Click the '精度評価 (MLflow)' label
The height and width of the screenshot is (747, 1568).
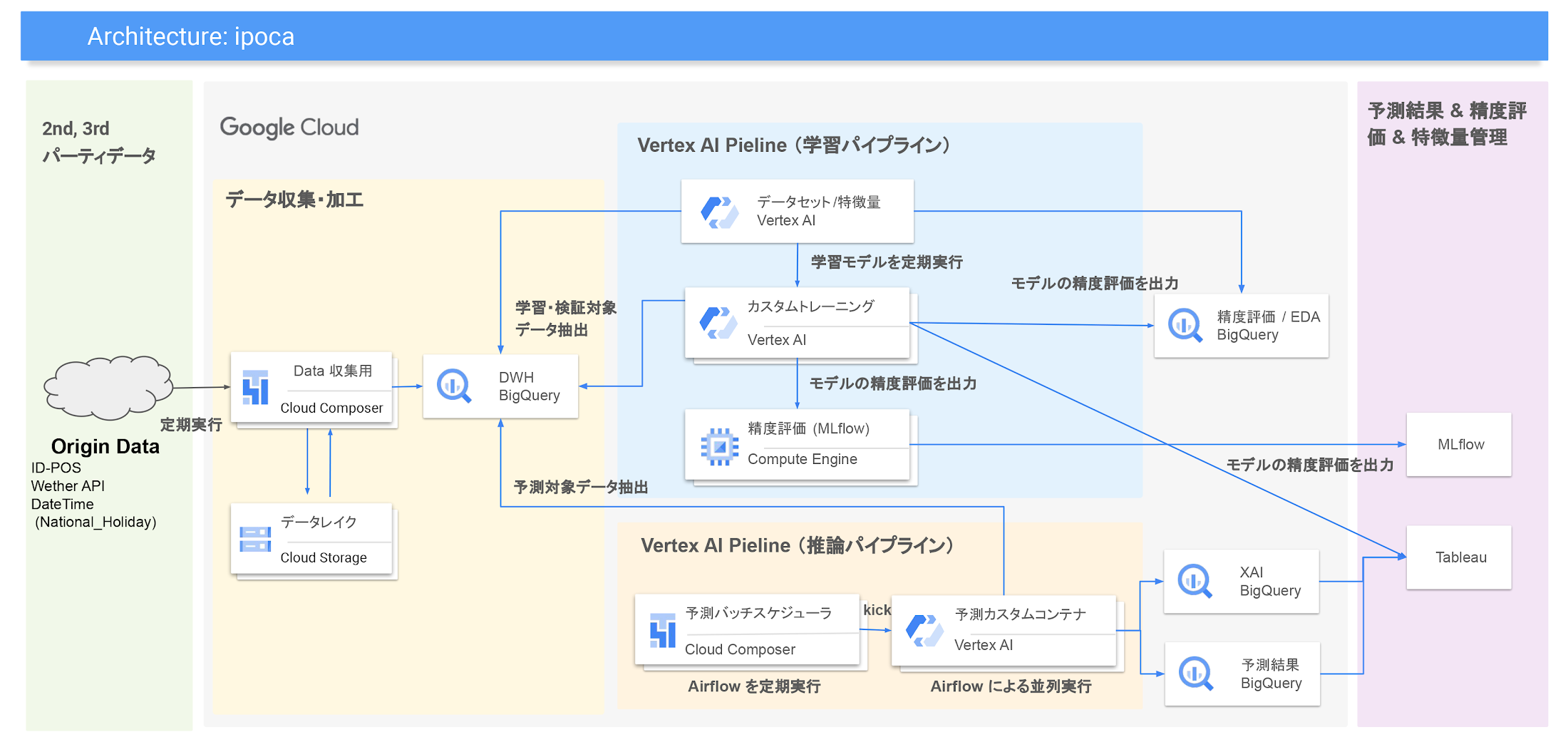808,428
